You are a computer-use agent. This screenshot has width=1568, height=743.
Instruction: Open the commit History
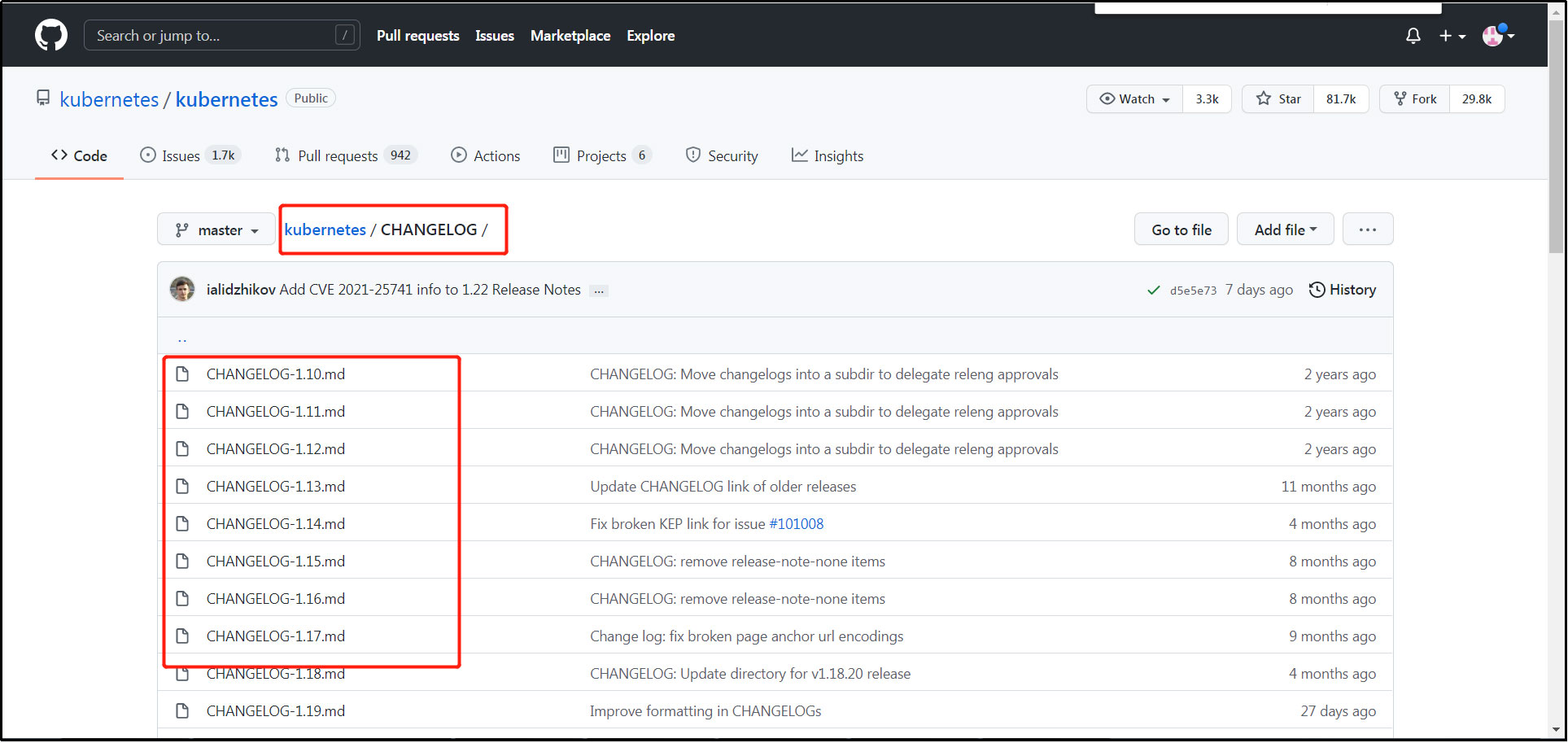click(x=1343, y=290)
